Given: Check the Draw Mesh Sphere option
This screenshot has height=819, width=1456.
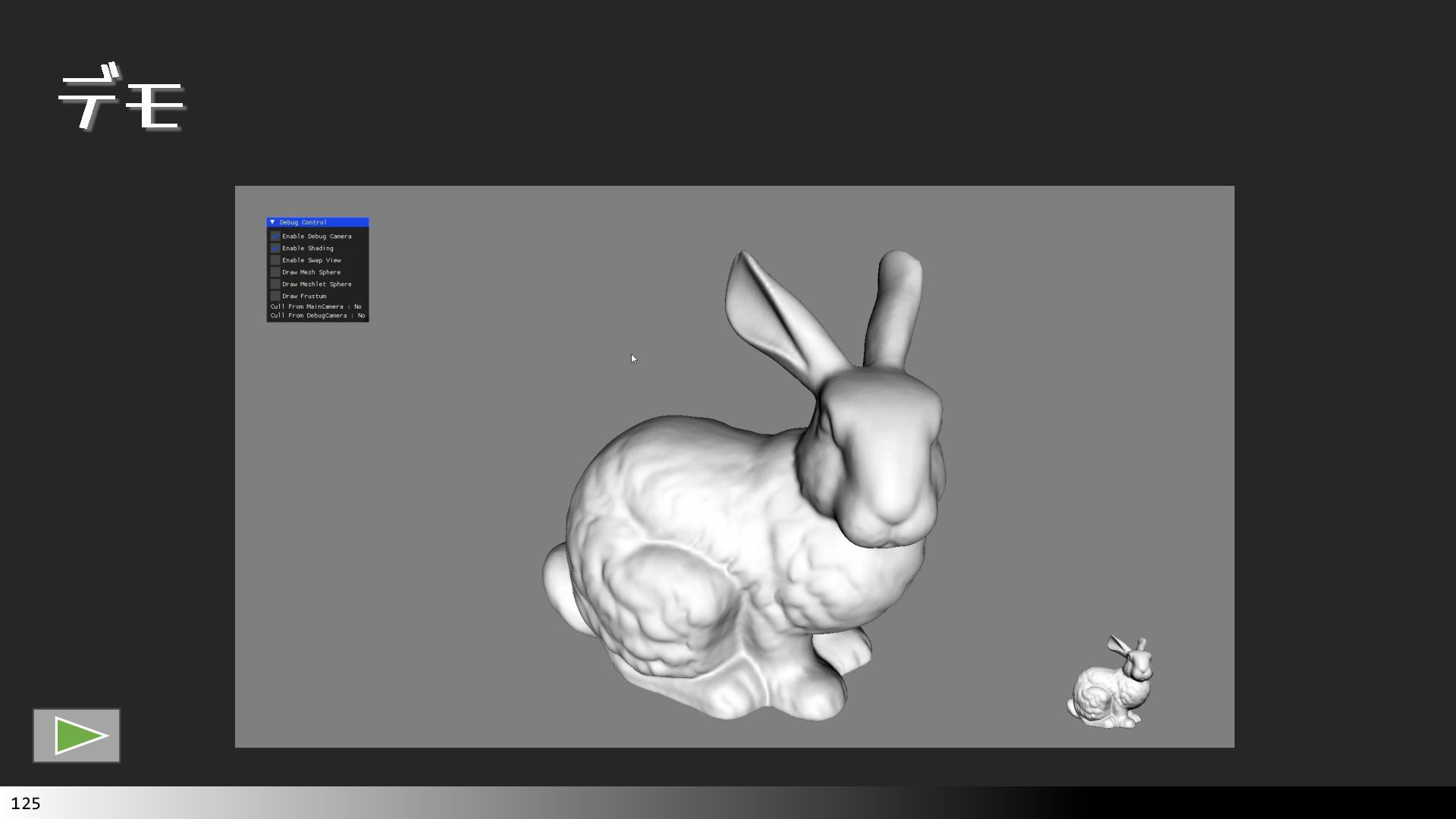Looking at the screenshot, I should 275,272.
